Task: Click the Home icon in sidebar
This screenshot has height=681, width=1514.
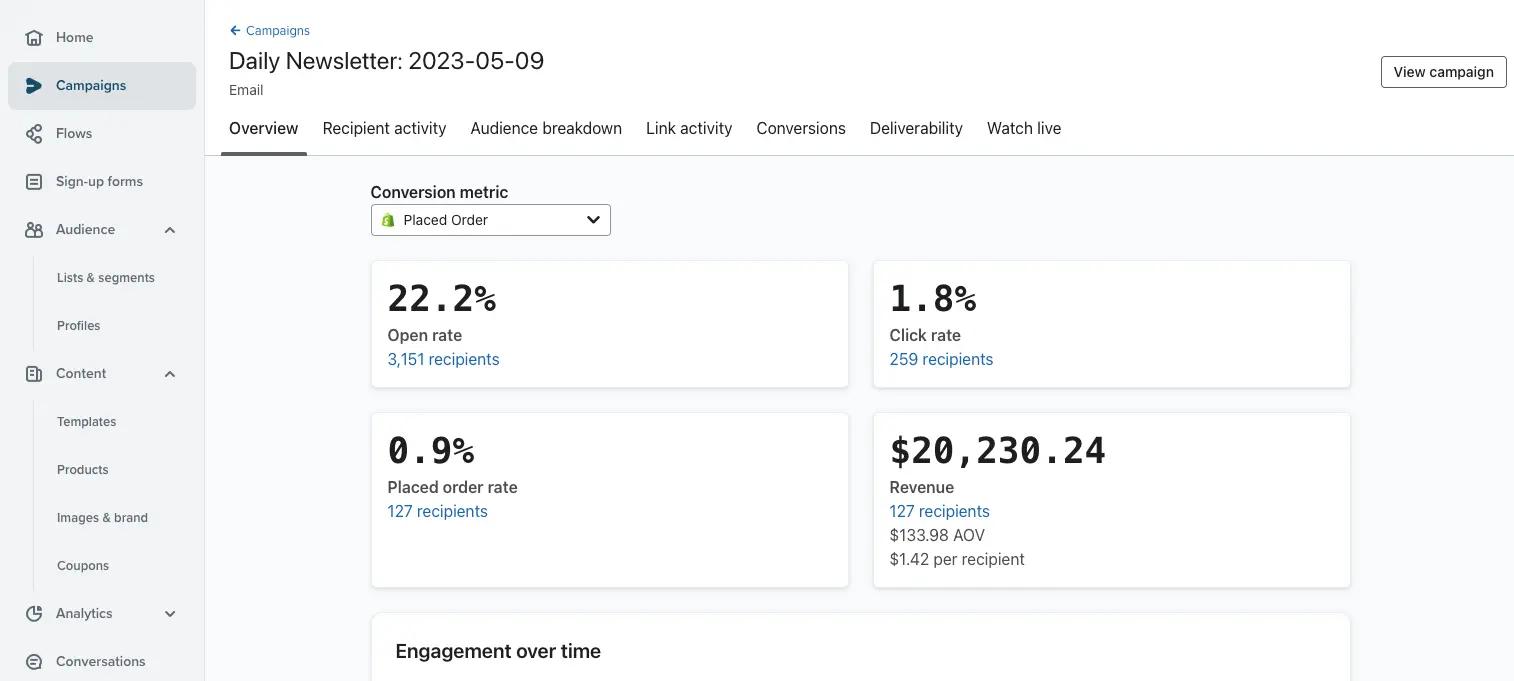Action: pos(33,37)
